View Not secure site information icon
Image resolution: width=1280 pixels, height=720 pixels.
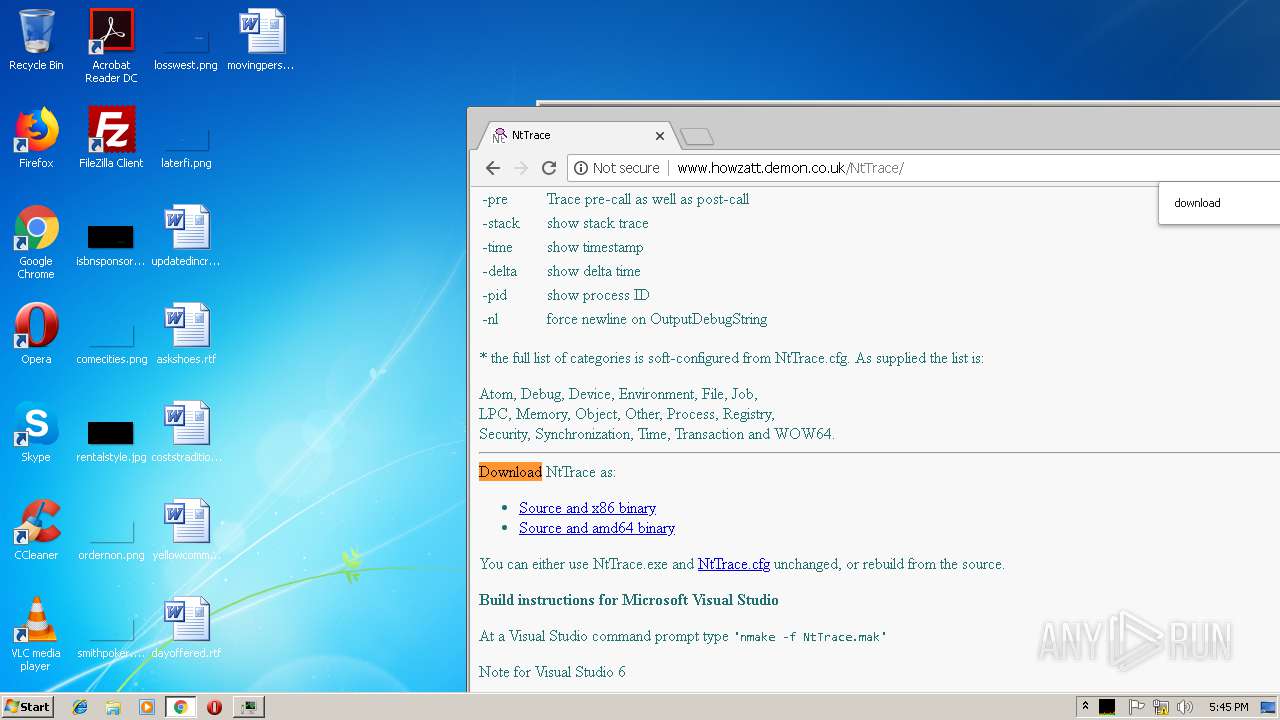pyautogui.click(x=581, y=168)
